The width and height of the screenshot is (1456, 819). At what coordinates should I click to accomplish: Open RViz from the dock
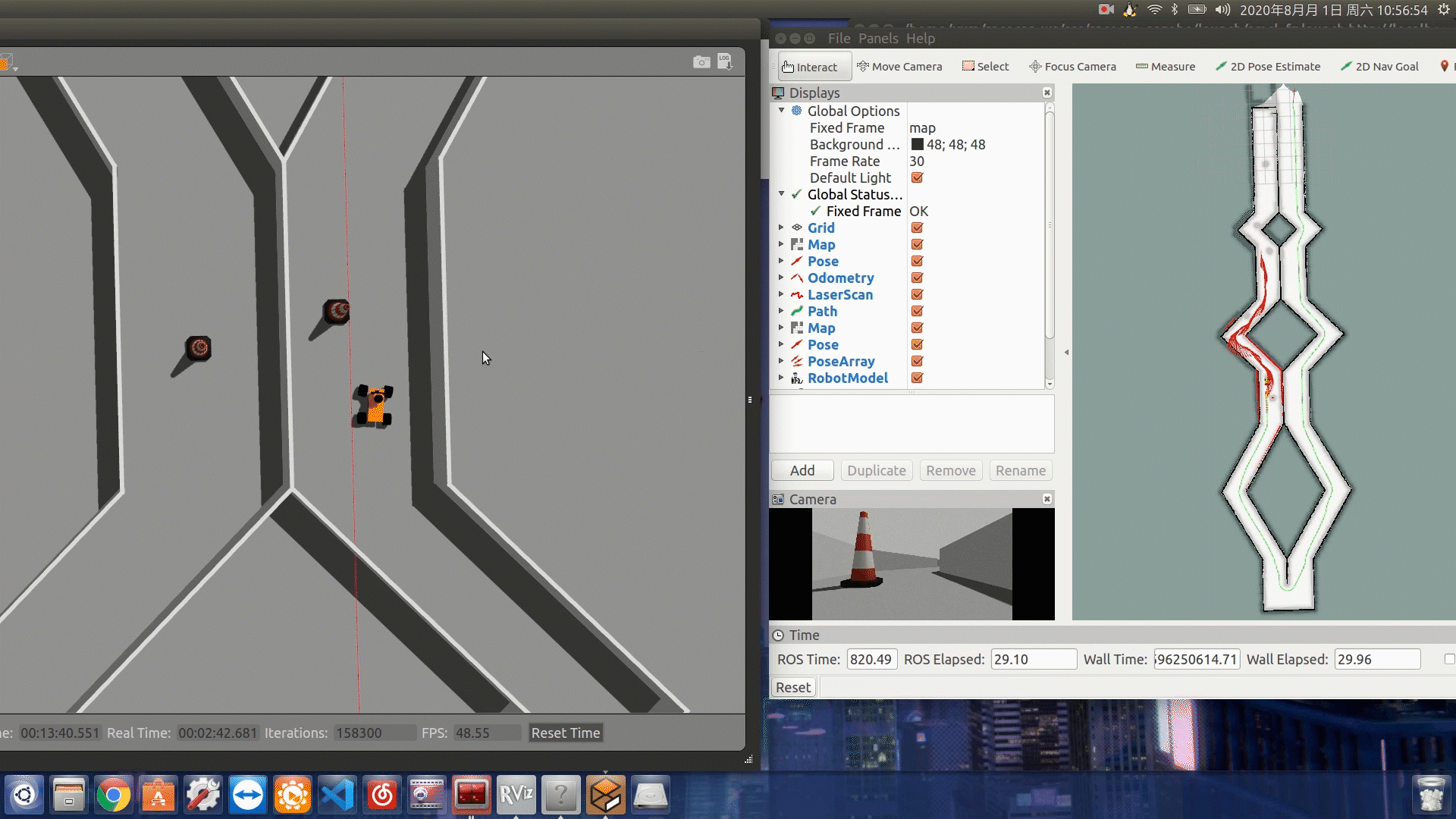coord(516,795)
